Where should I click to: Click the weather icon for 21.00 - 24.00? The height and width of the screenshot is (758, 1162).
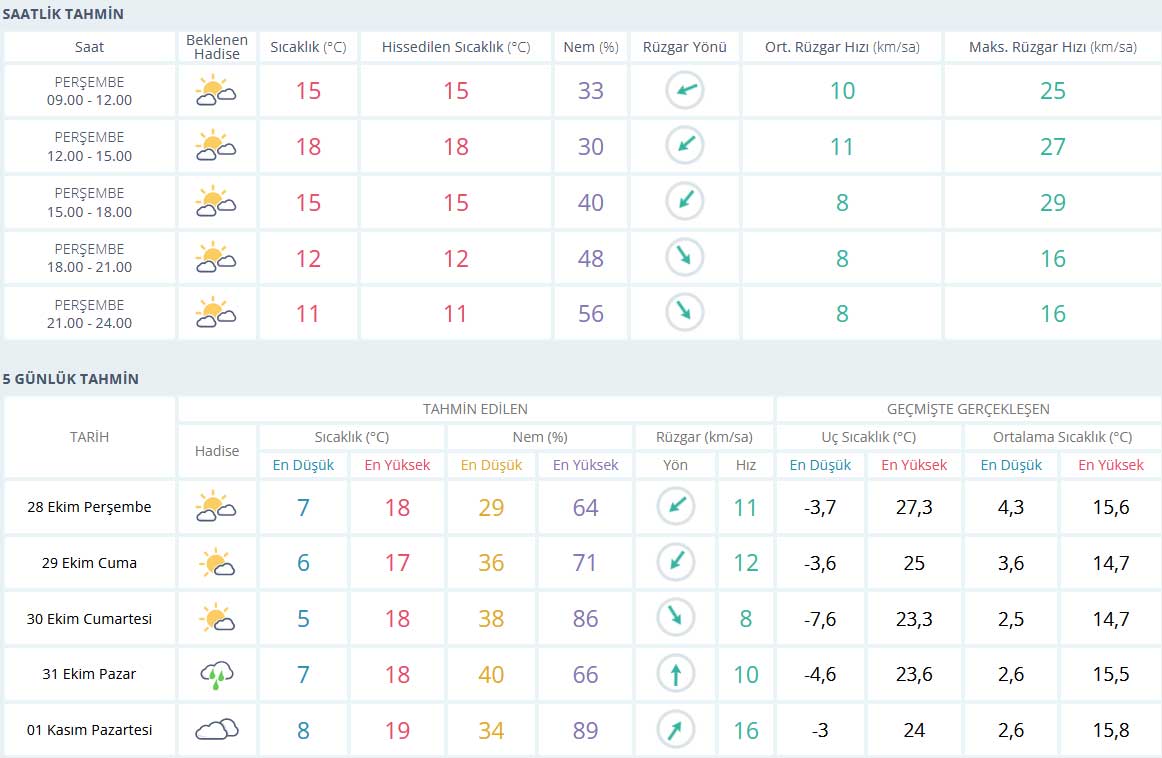(216, 313)
